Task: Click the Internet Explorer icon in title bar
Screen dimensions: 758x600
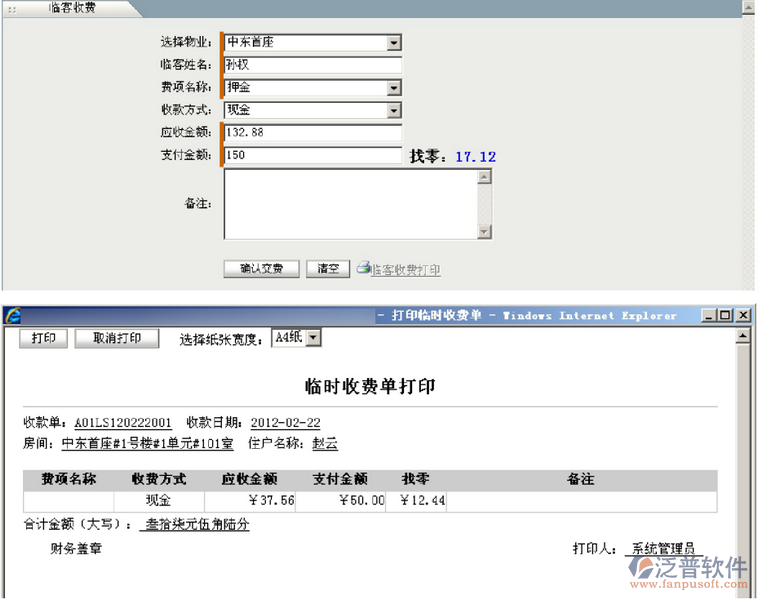Action: coord(13,316)
